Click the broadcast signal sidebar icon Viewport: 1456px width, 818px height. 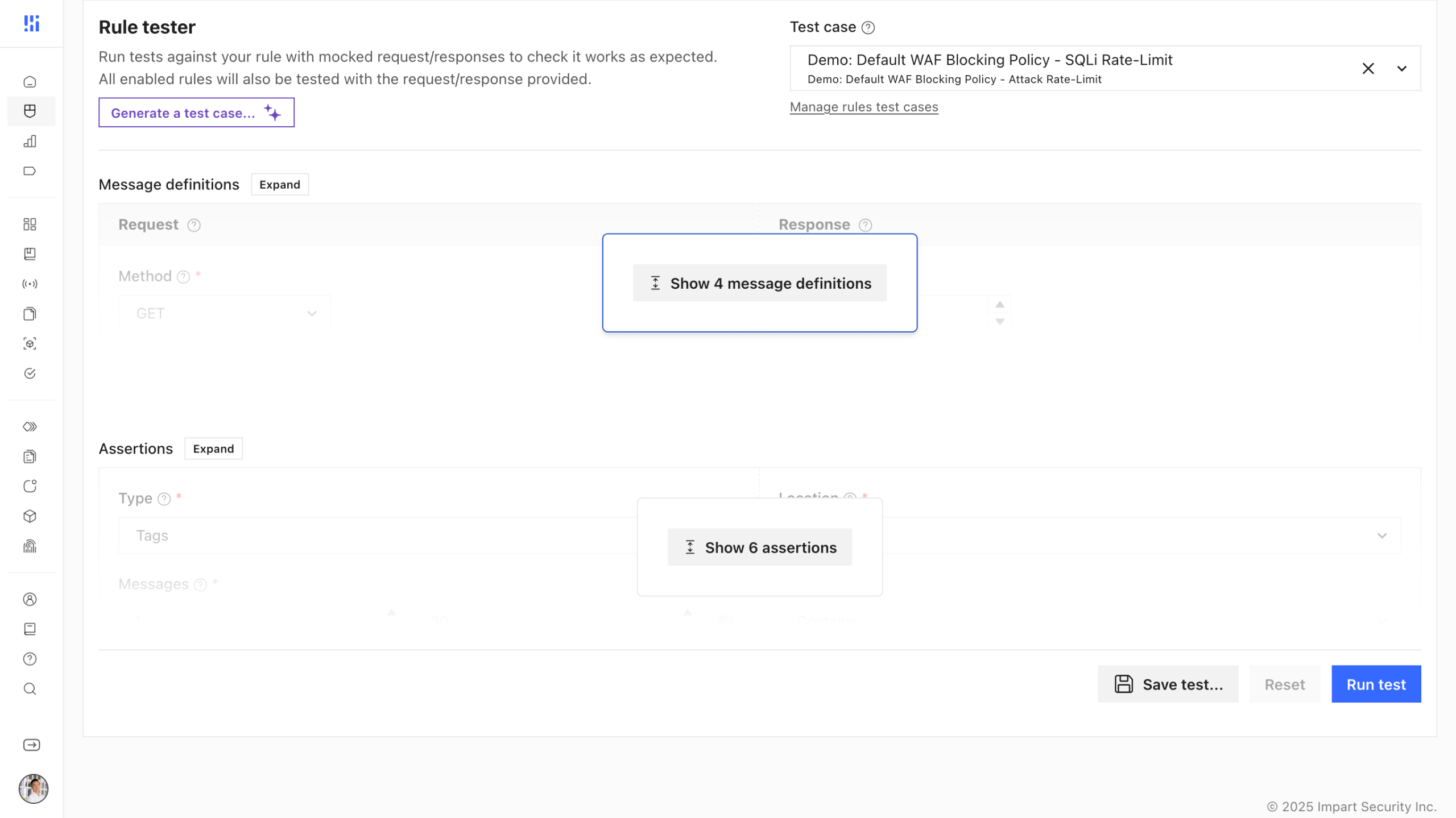coord(30,284)
